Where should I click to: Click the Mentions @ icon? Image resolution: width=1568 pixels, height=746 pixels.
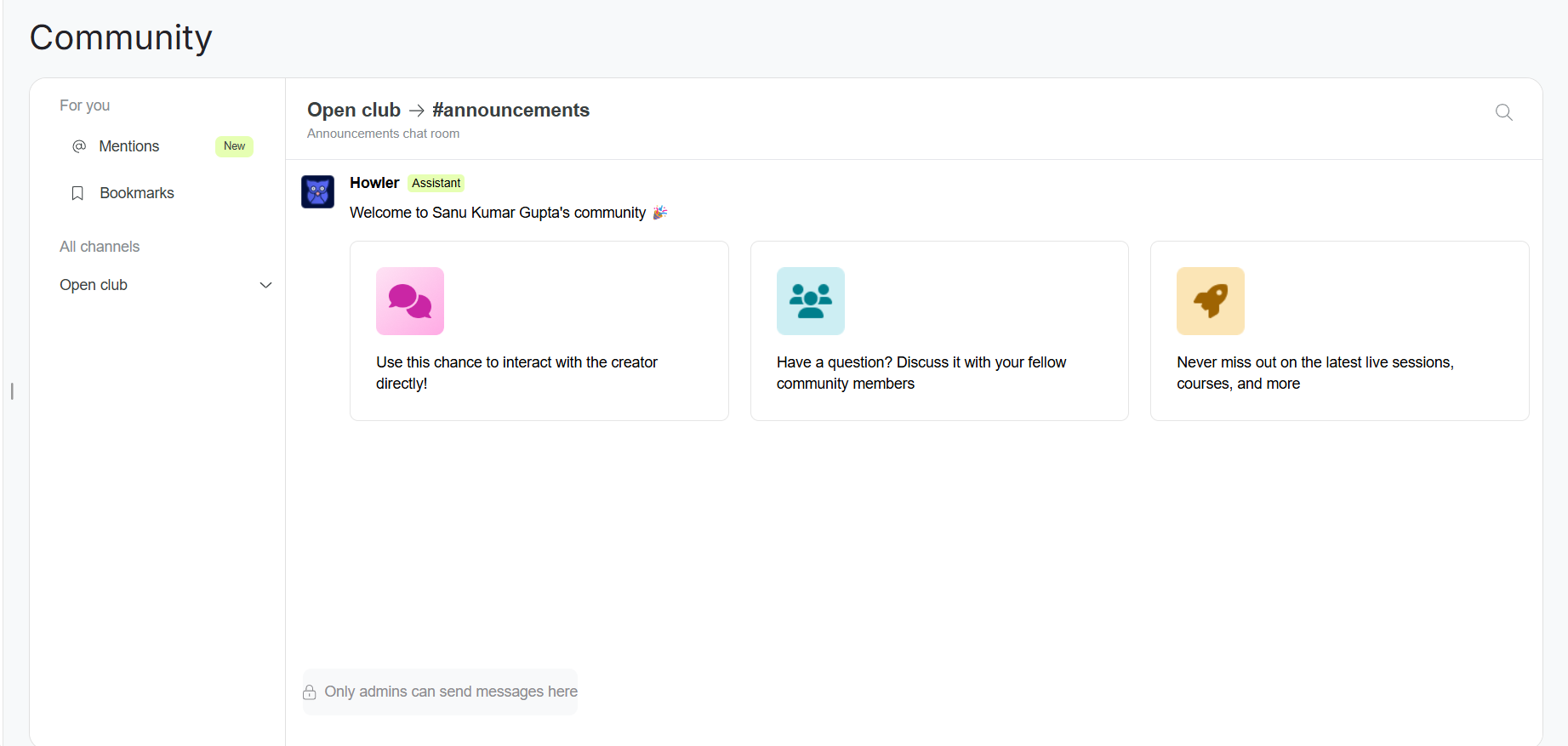[x=79, y=146]
